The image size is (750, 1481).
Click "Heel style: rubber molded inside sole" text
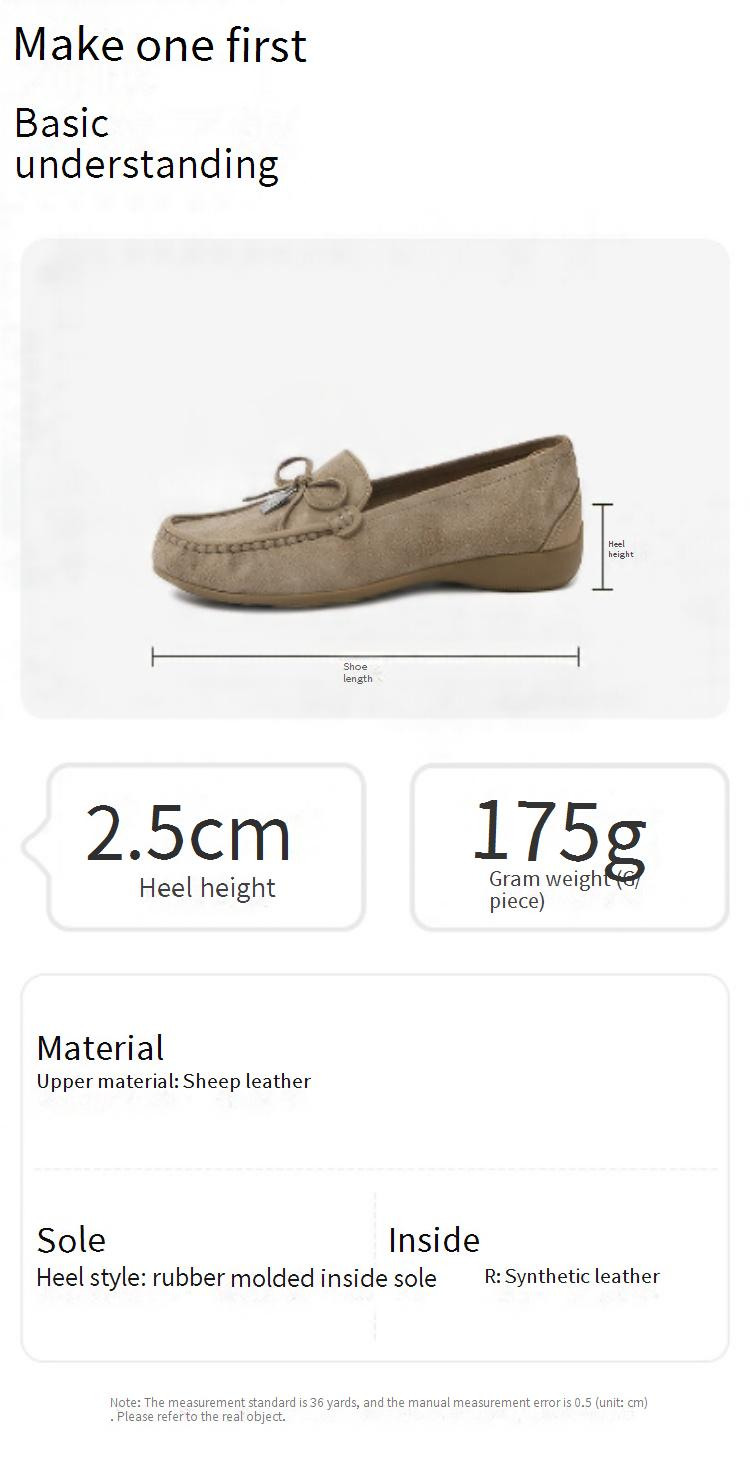(x=236, y=1278)
